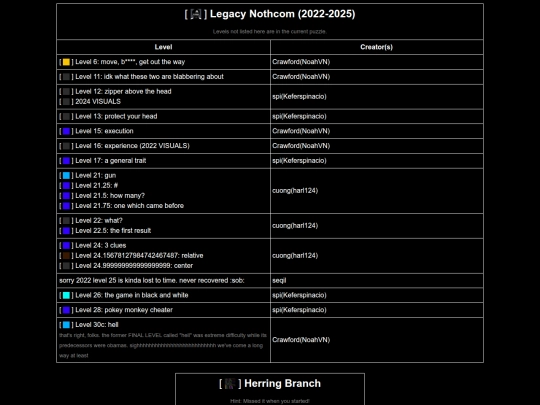Image resolution: width=540 pixels, height=405 pixels.
Task: Open Level 13: protect your head
Action: (116, 116)
